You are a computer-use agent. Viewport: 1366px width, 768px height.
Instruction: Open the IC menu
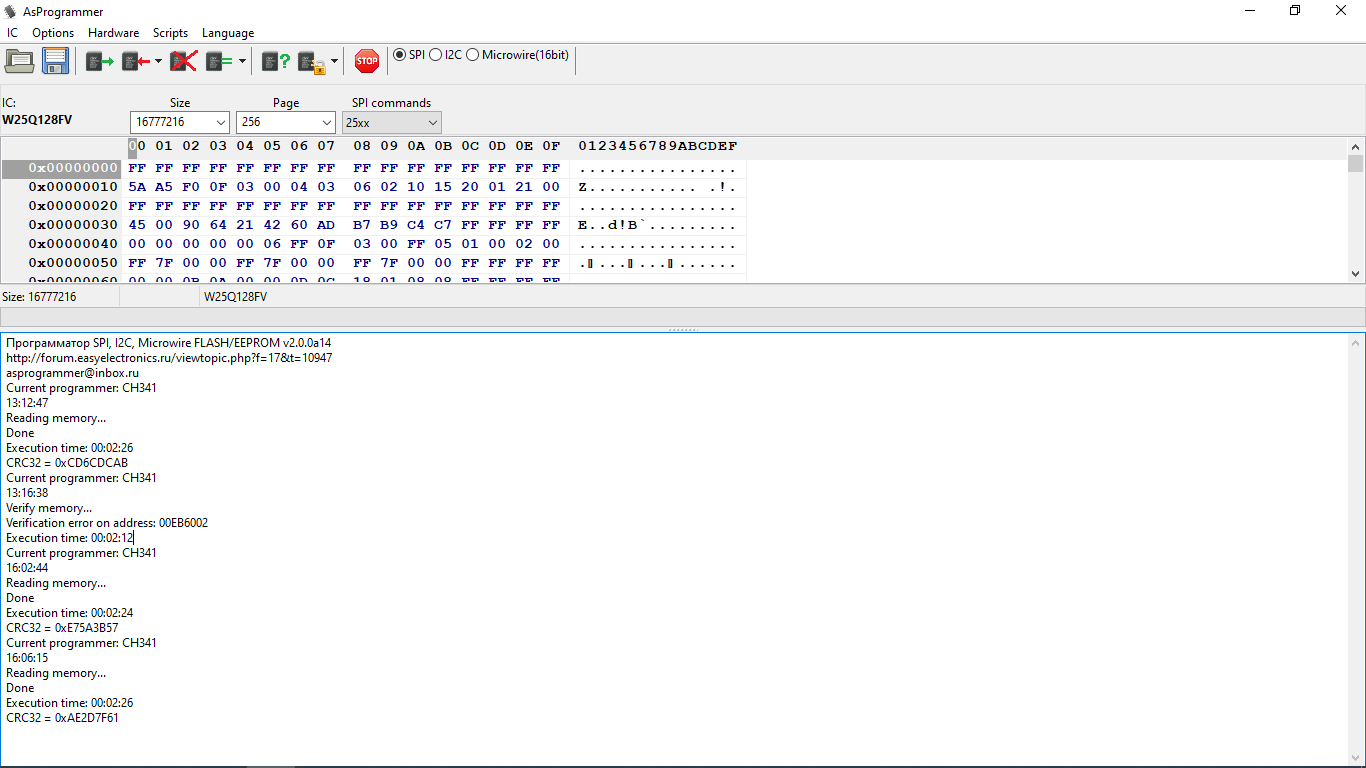(12, 33)
